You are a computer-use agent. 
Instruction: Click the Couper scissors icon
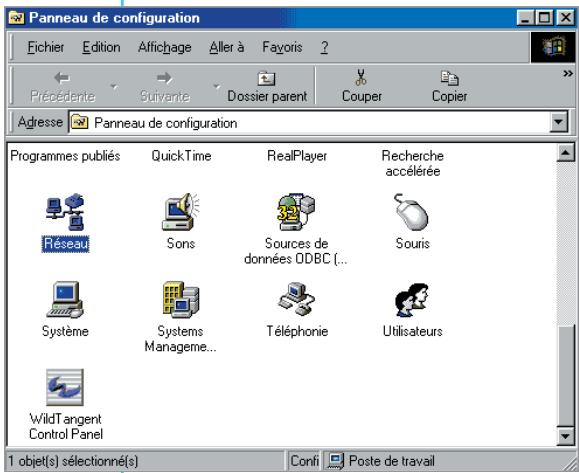(361, 78)
